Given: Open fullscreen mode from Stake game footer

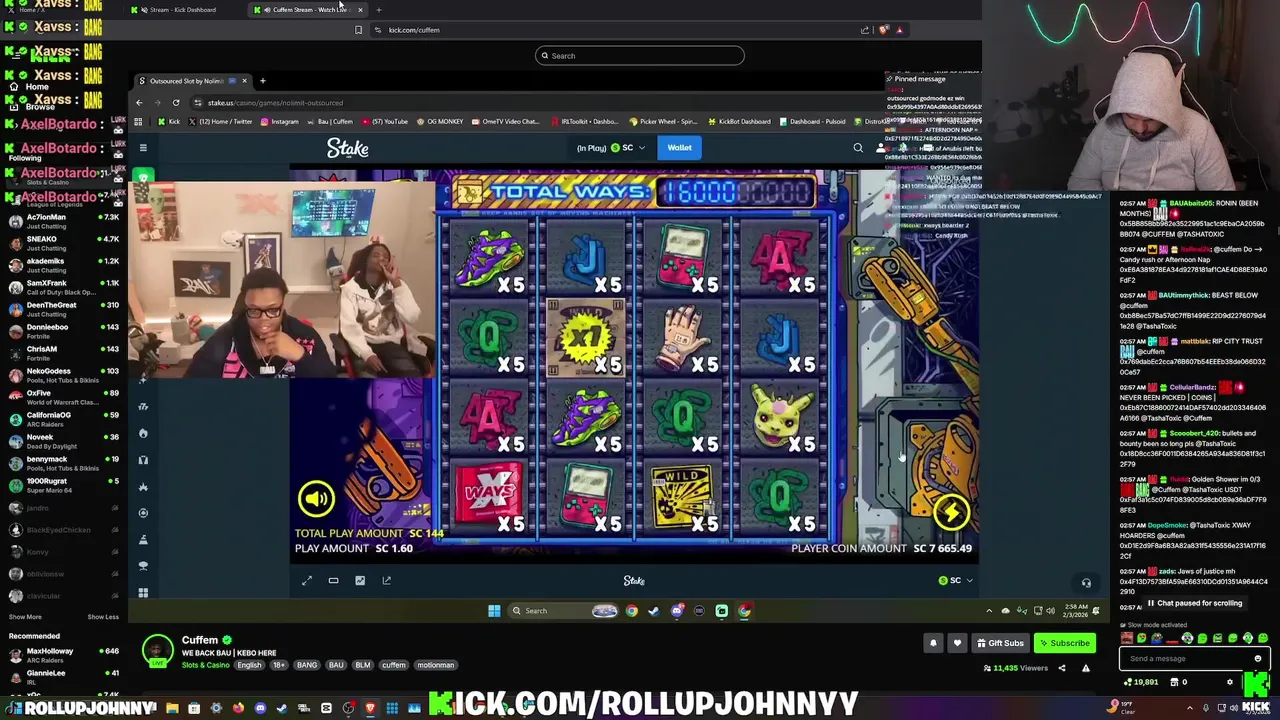Looking at the screenshot, I should pyautogui.click(x=307, y=580).
